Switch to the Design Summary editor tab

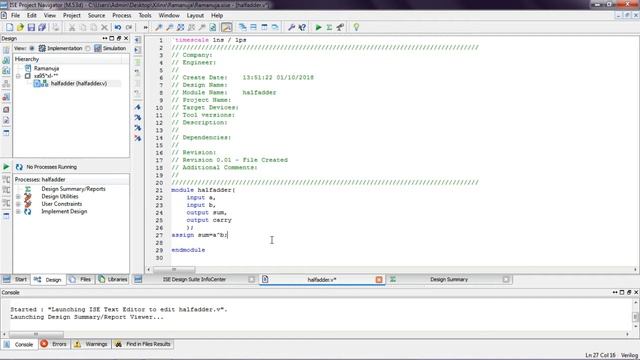[449, 280]
